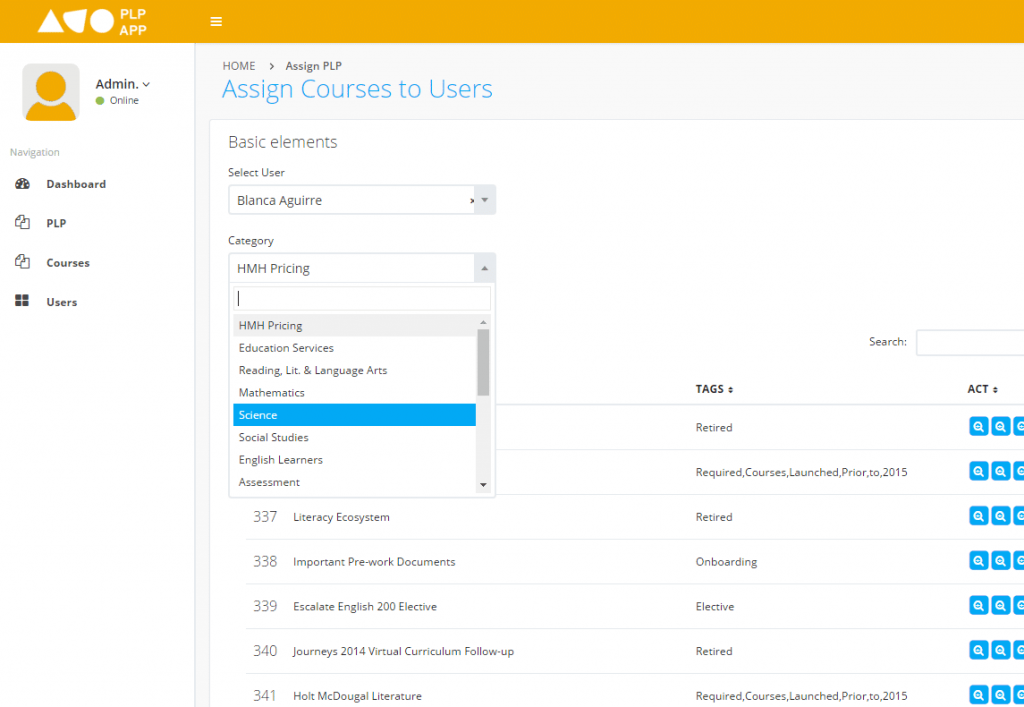Click the category list scrollbar thumb
The image size is (1024, 707).
[x=483, y=362]
